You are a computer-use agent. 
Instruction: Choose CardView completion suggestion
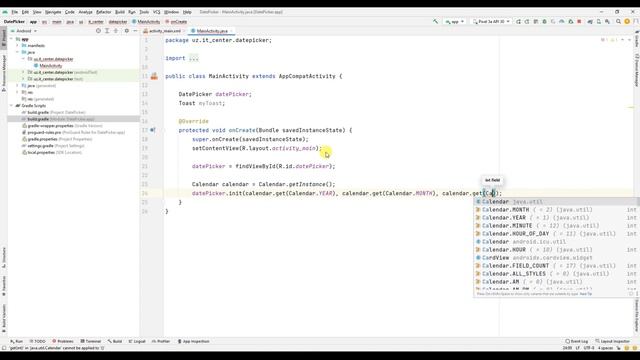coord(556,258)
